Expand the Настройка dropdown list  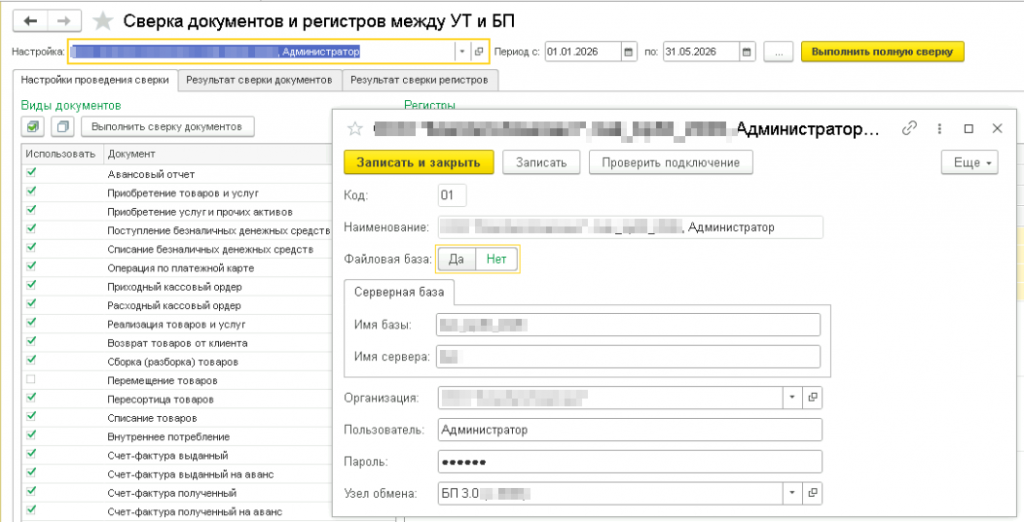(462, 52)
